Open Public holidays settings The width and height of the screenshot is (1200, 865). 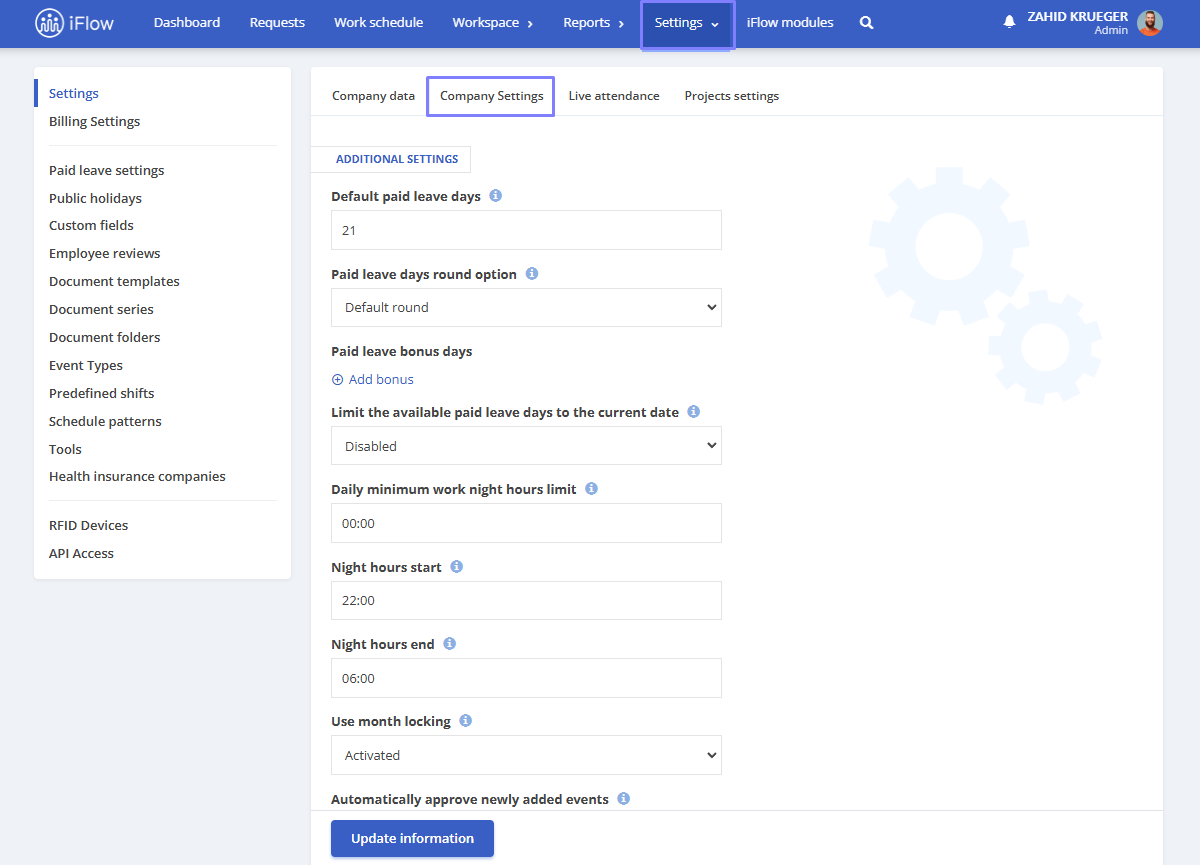click(x=95, y=198)
